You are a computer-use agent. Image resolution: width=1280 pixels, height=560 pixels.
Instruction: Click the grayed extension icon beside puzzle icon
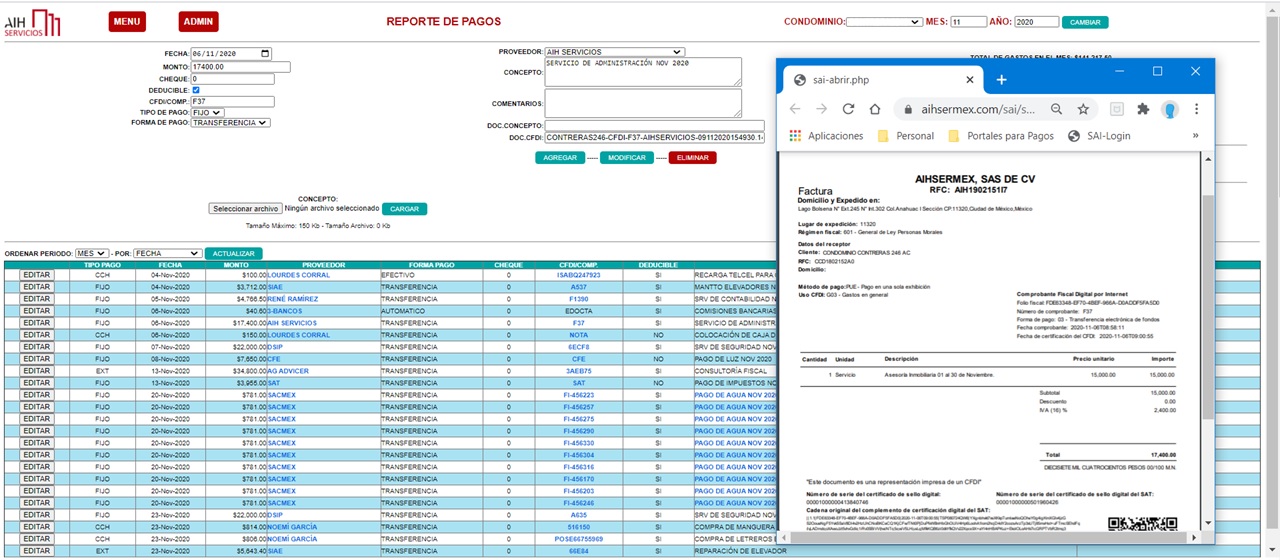coord(1117,109)
